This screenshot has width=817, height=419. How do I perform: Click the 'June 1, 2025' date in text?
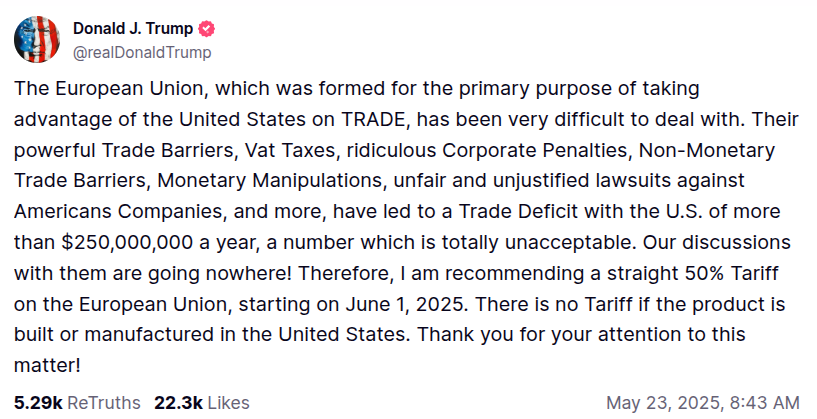[404, 304]
